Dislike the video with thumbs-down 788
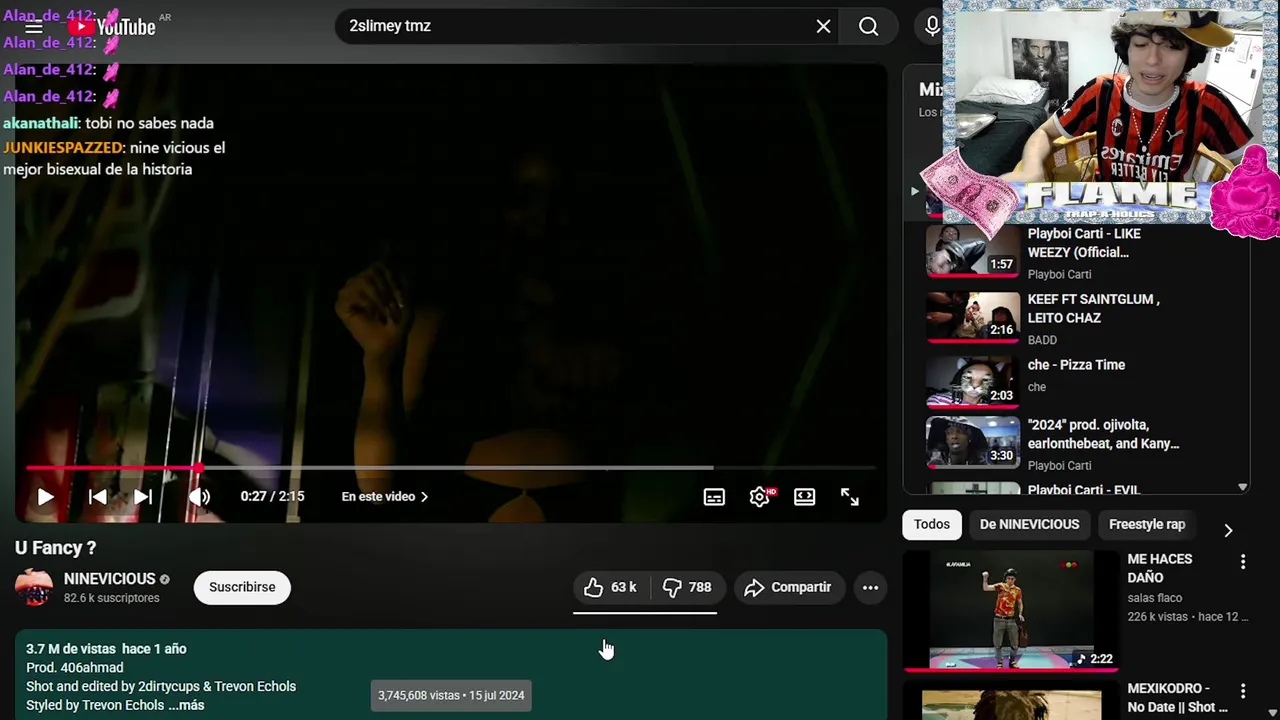This screenshot has height=720, width=1280. pyautogui.click(x=688, y=587)
